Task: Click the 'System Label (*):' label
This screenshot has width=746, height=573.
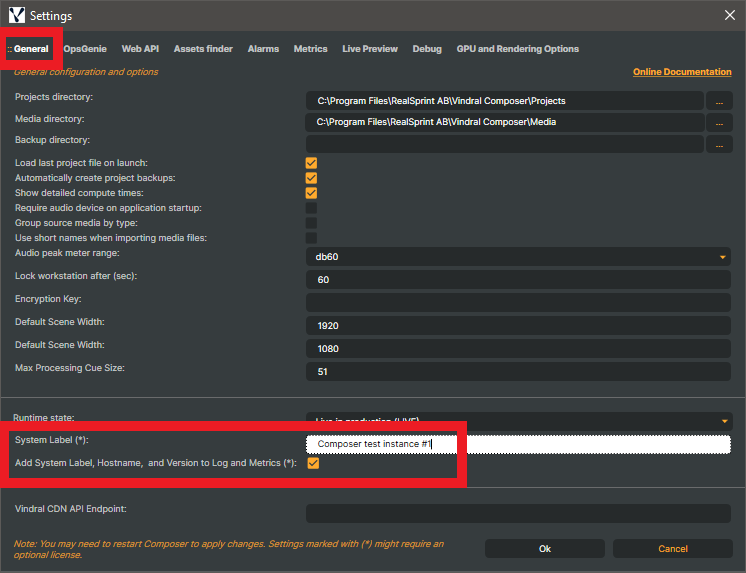Action: pyautogui.click(x=51, y=440)
